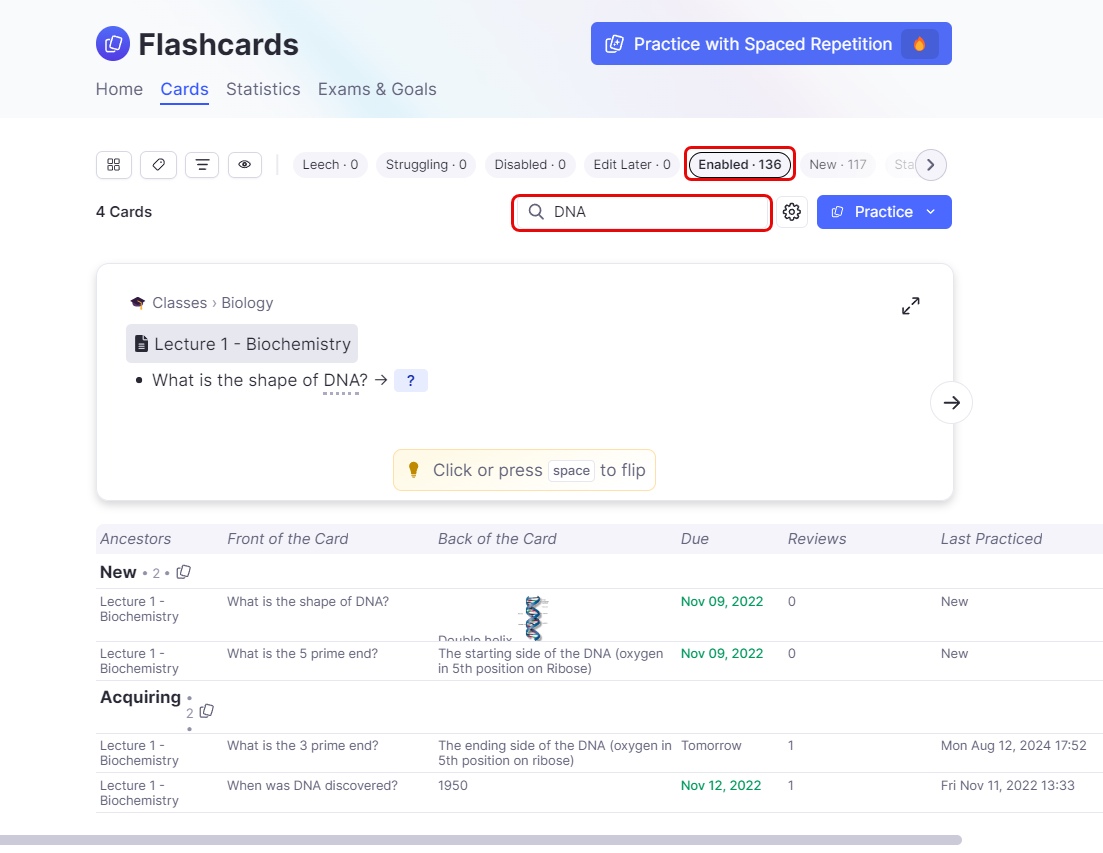This screenshot has height=853, width=1103.
Task: Click the tag filter icon
Action: pyautogui.click(x=158, y=165)
